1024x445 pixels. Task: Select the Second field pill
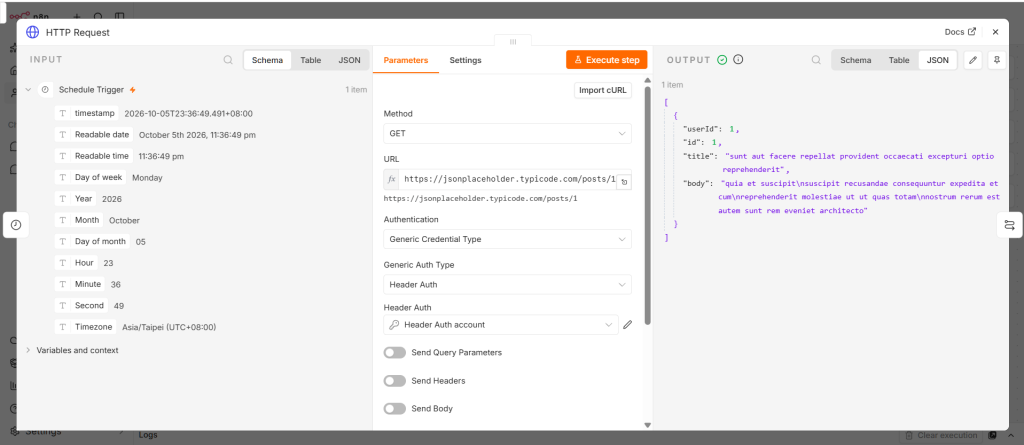coord(82,305)
